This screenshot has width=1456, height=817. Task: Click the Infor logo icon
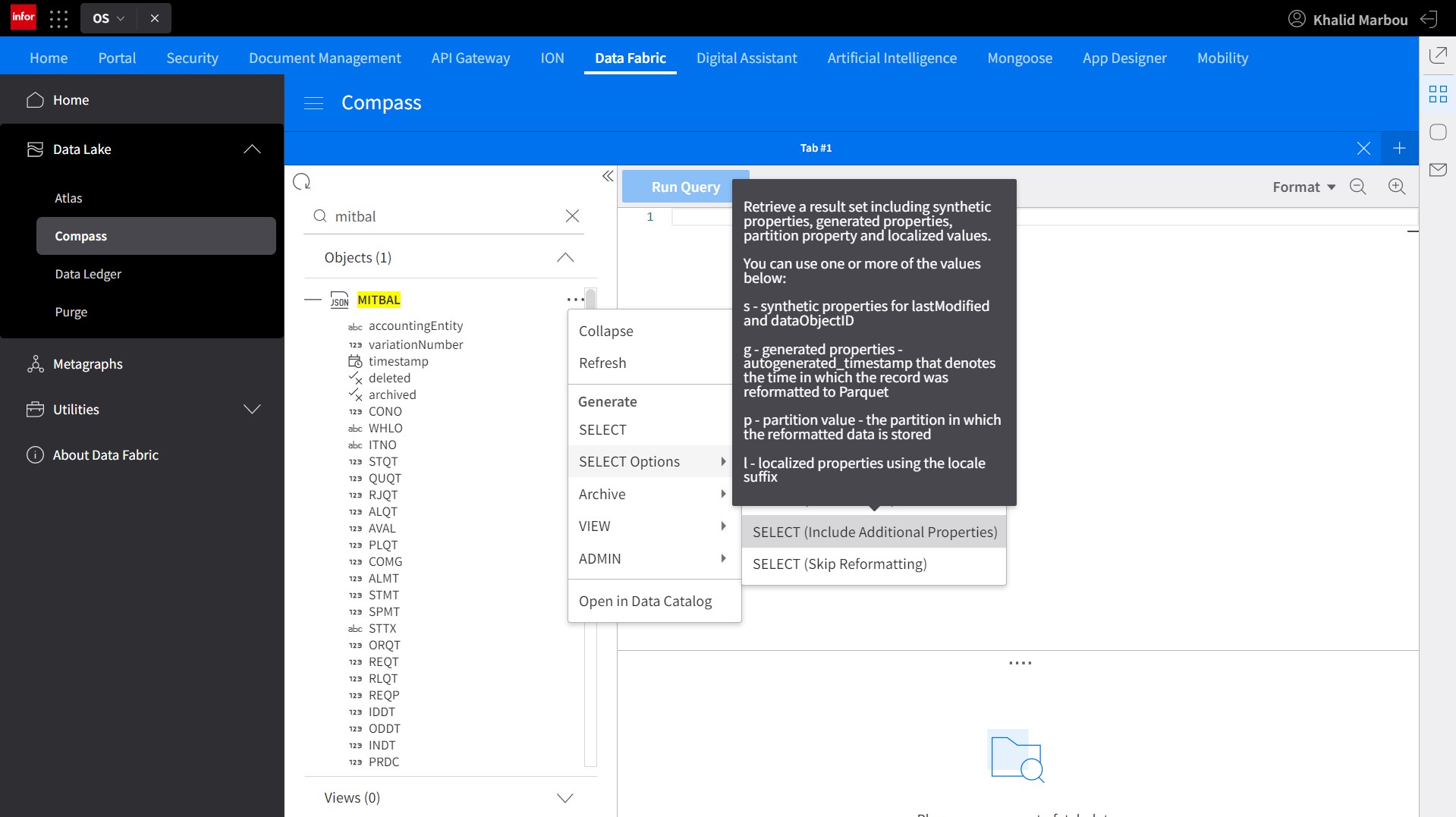click(24, 17)
